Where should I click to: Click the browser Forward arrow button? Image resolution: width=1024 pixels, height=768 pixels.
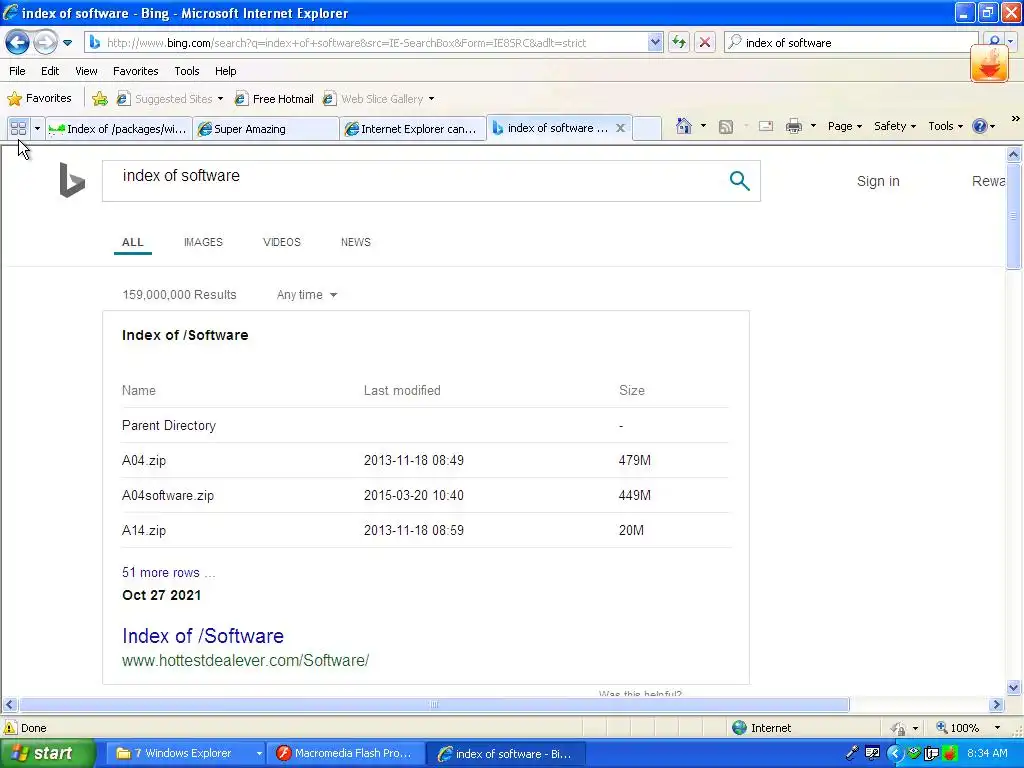pos(45,43)
